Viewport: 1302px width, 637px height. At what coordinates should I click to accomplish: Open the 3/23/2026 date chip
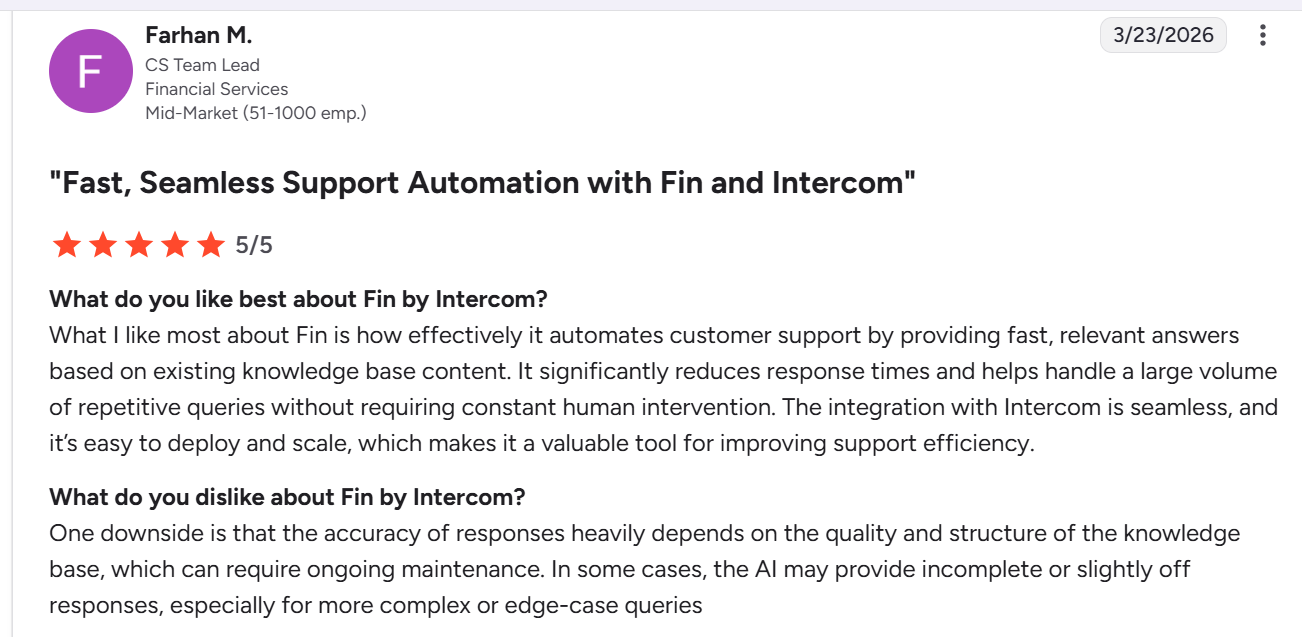pos(1163,34)
